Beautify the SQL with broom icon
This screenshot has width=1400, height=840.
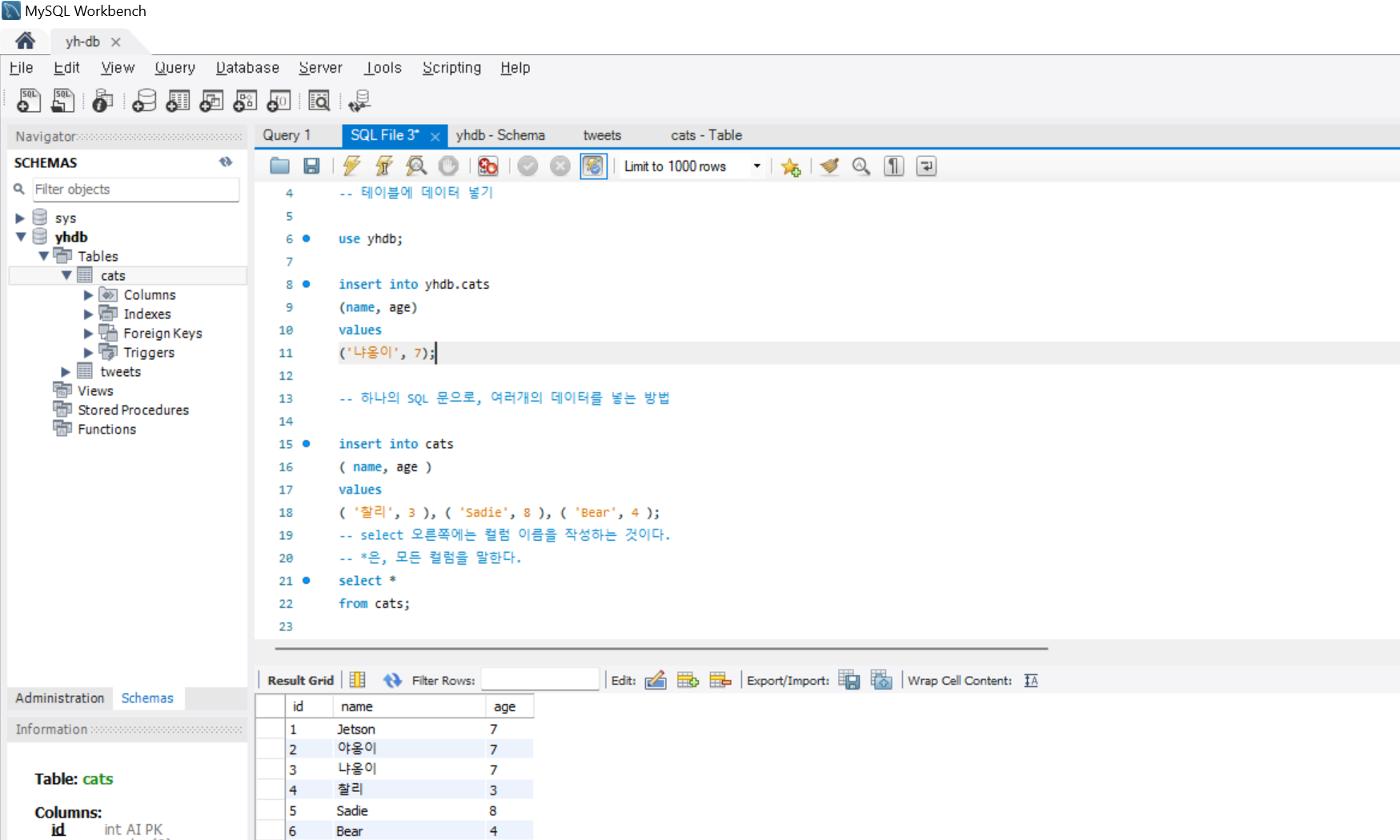829,166
